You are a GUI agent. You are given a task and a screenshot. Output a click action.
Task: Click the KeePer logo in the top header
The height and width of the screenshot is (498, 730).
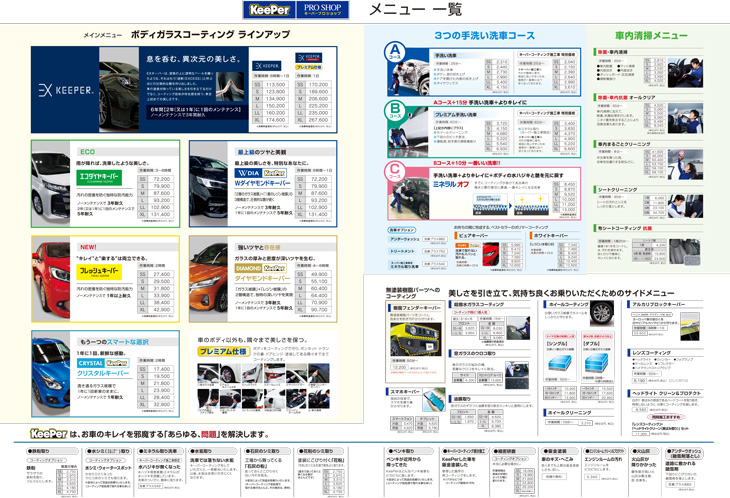coord(269,10)
